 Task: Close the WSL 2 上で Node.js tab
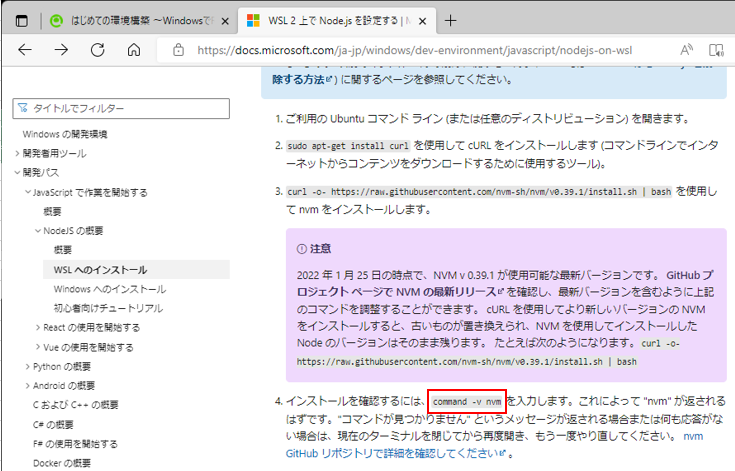[x=422, y=21]
